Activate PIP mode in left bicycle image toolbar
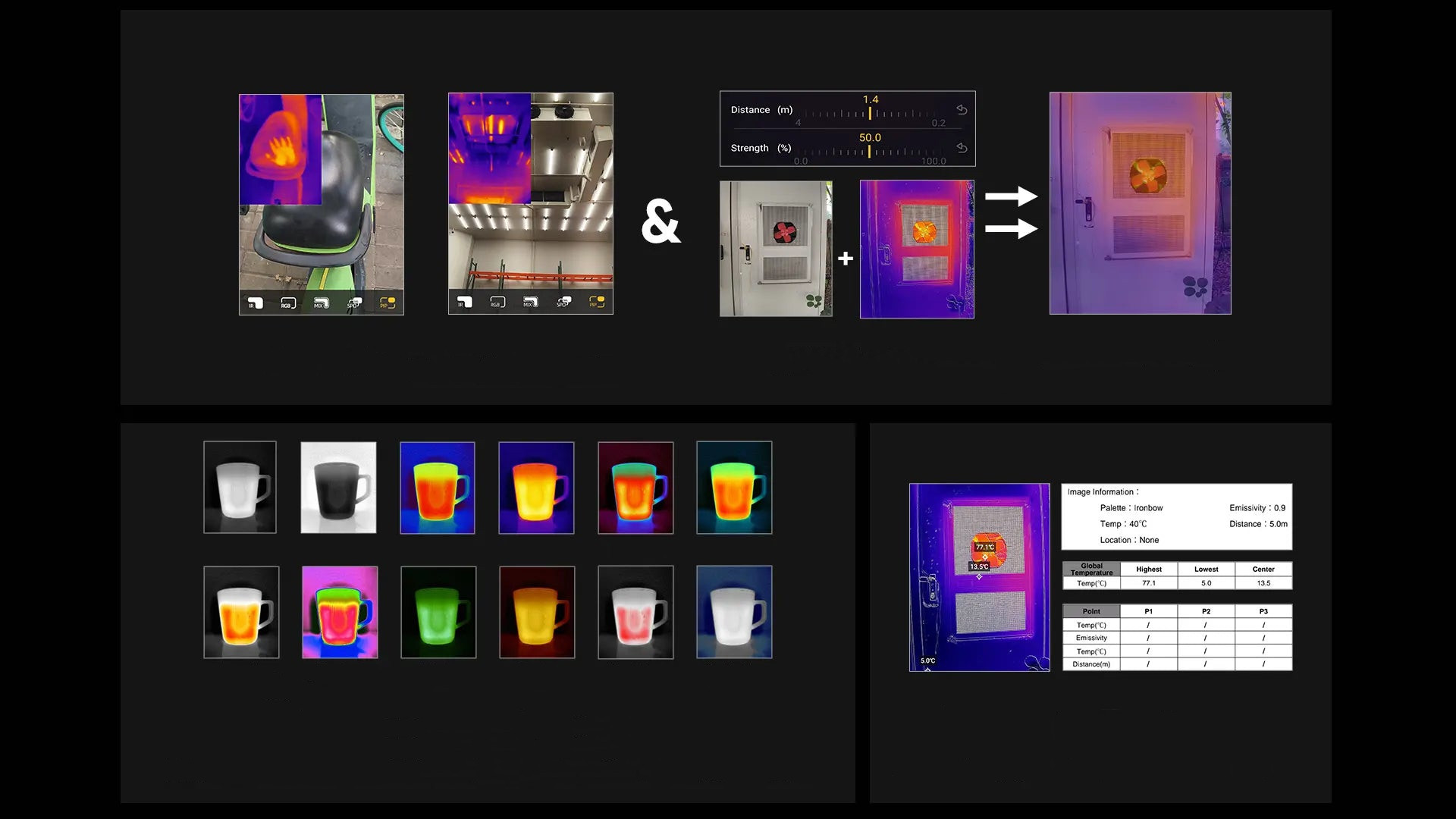1456x819 pixels. [388, 303]
